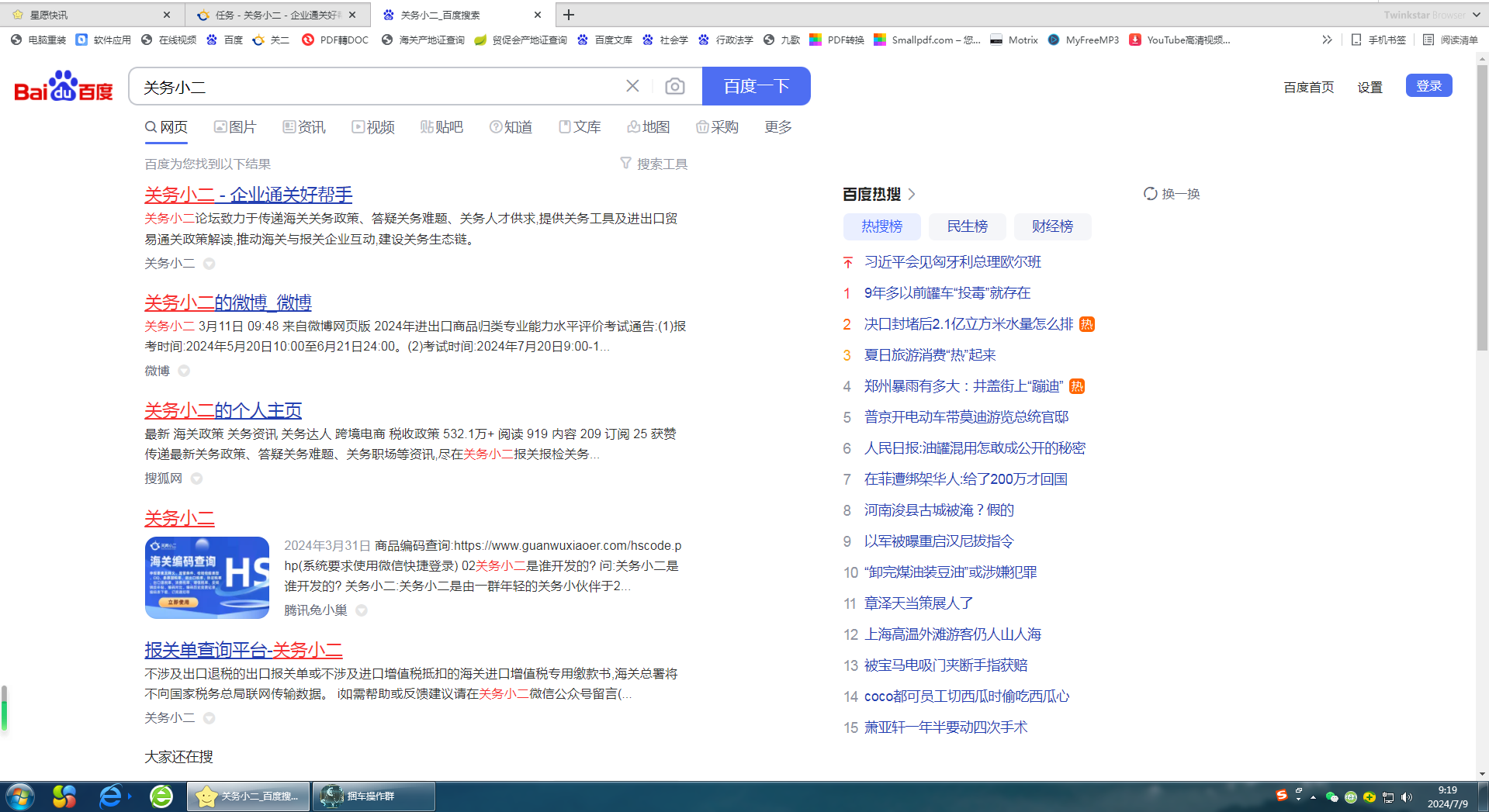Viewport: 1489px width, 812px height.
Task: Open 搜索工具 filter options
Action: point(654,164)
